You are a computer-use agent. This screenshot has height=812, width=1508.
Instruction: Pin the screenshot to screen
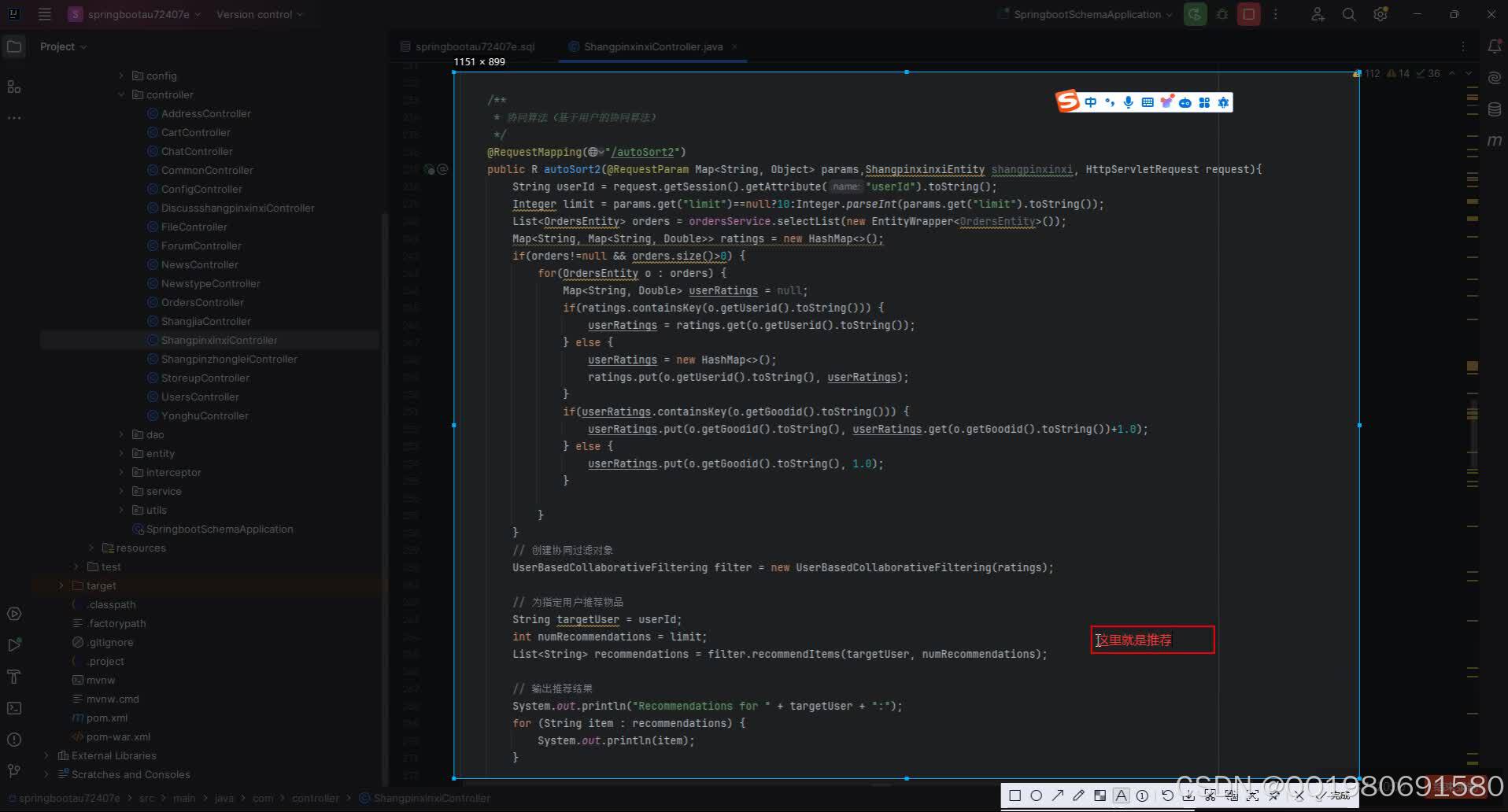pos(1273,795)
